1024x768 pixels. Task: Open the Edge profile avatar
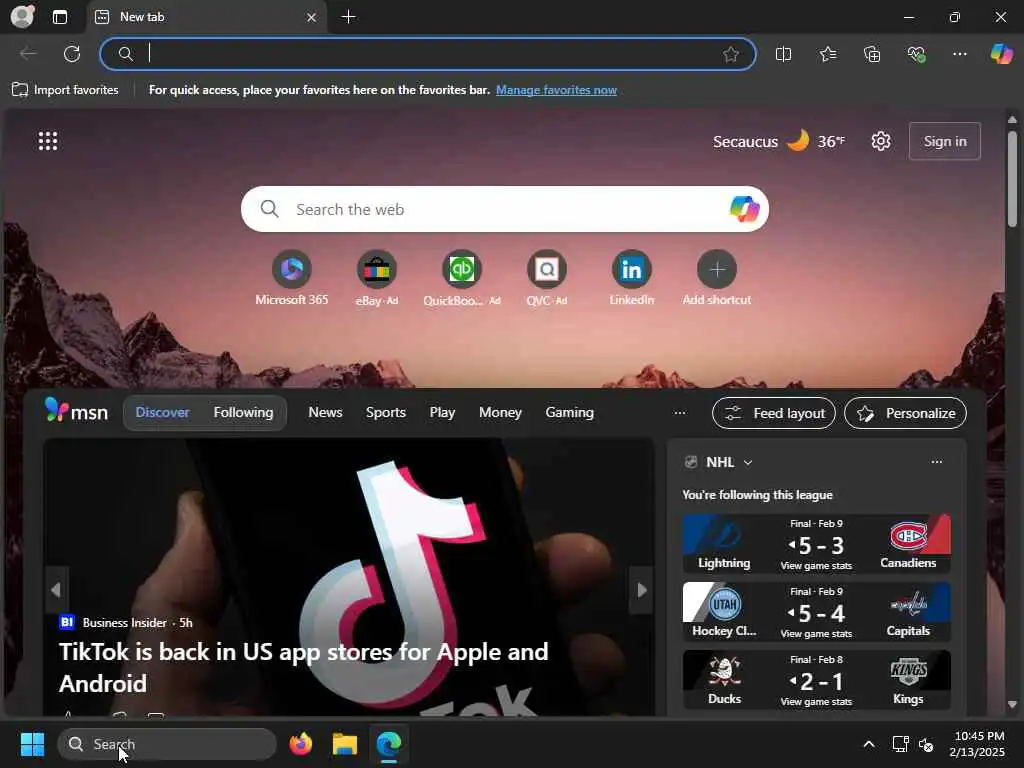pos(22,17)
